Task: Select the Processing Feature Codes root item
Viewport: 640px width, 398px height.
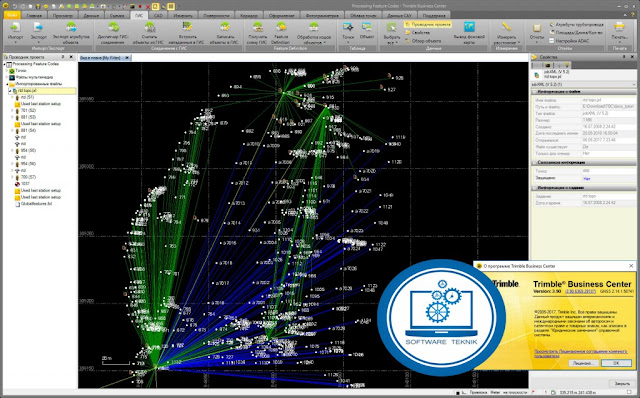Action: point(36,64)
